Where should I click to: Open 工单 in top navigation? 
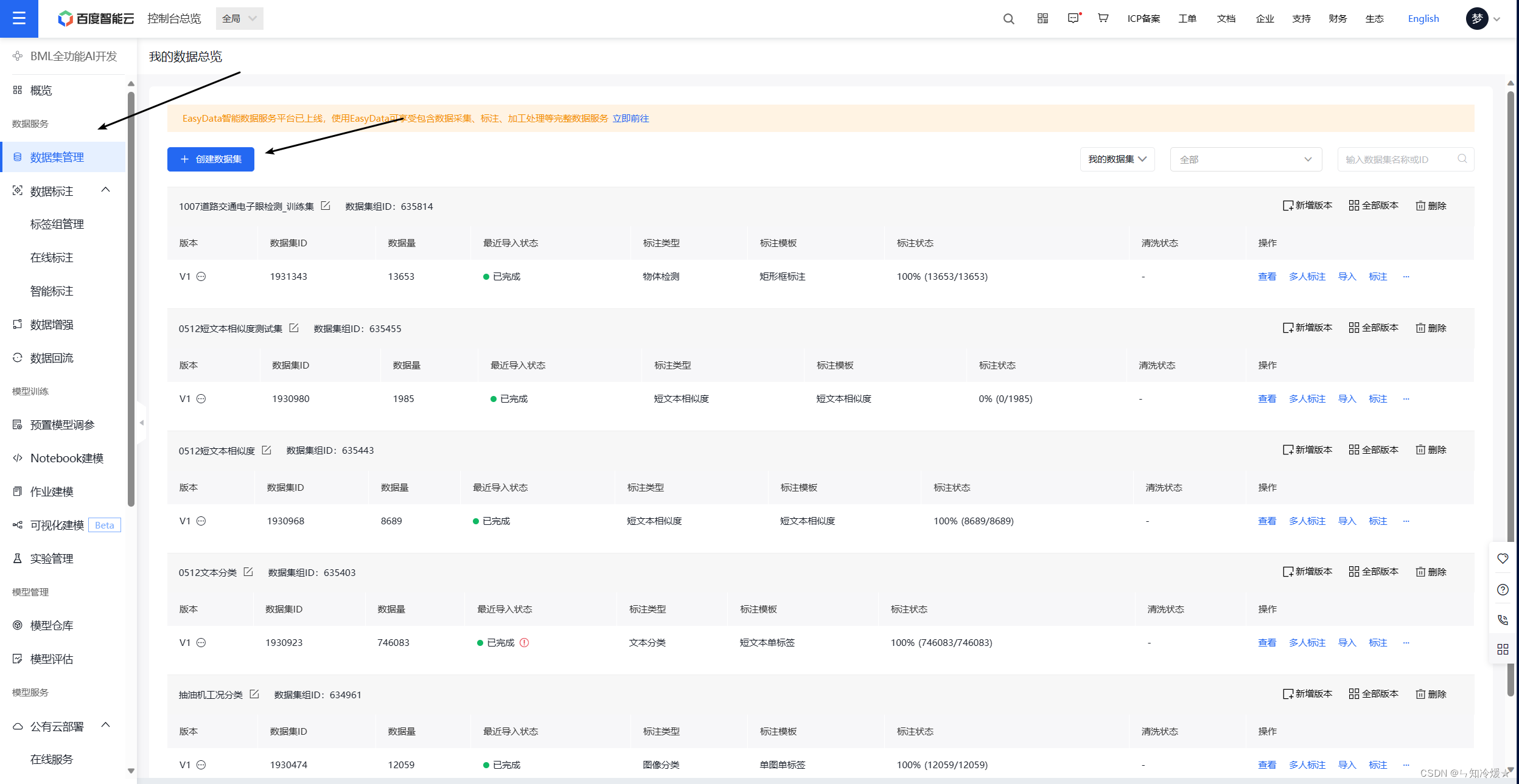click(x=1187, y=19)
